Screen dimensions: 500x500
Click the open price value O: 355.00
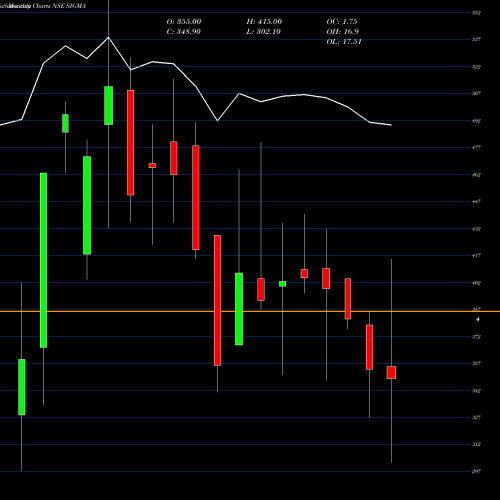[x=184, y=22]
